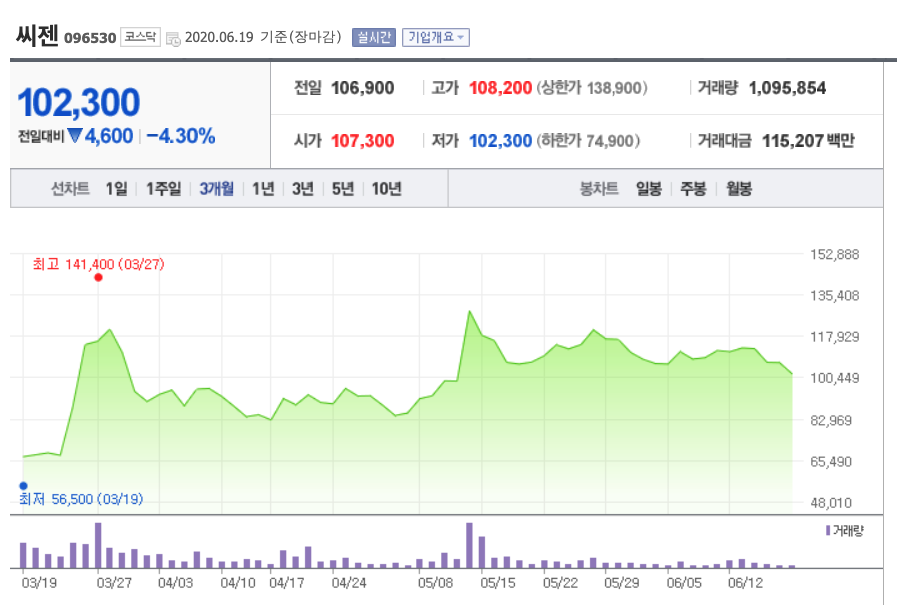Click the 거래대금 value 115,207
This screenshot has height=605, width=897.
point(793,141)
